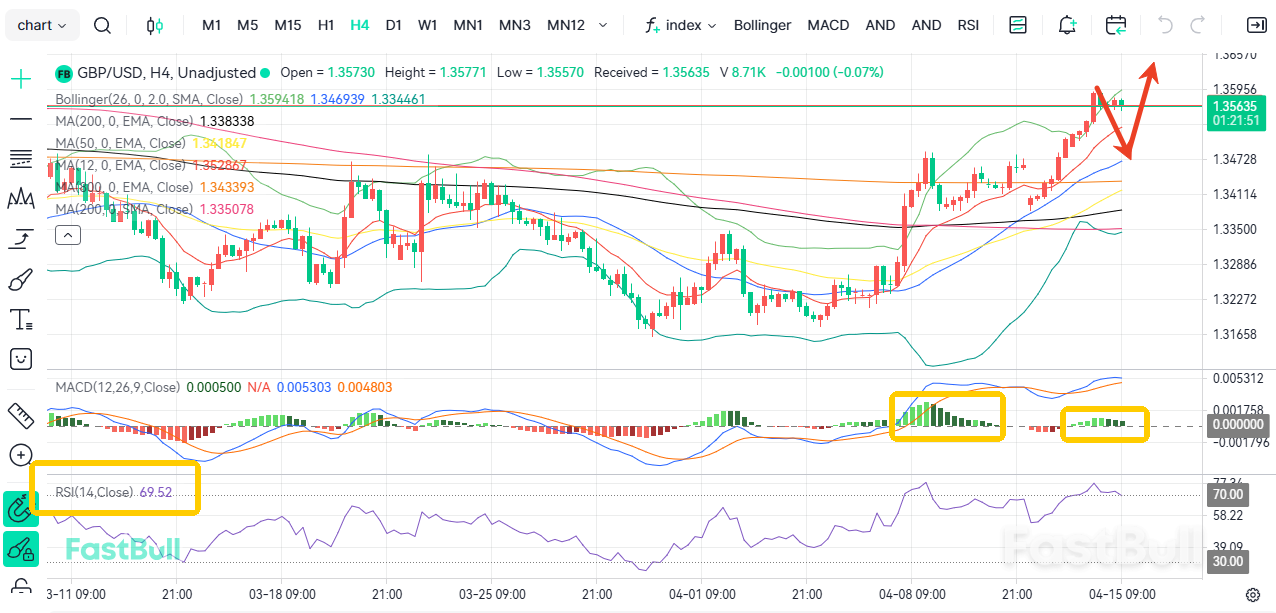Enable magnet snapping mode
This screenshot has width=1276, height=613.
(x=20, y=509)
